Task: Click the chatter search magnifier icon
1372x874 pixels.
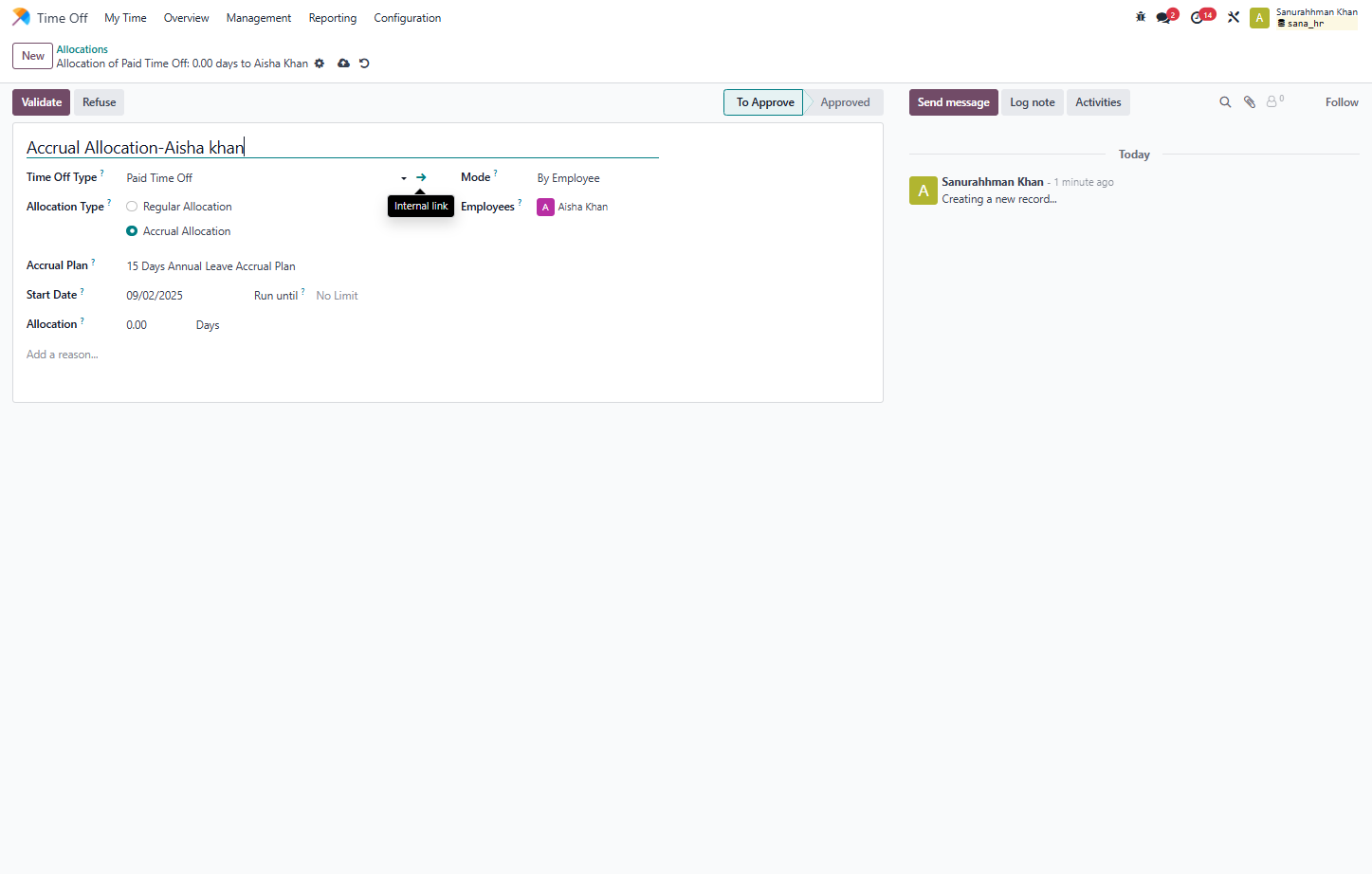Action: [x=1225, y=102]
